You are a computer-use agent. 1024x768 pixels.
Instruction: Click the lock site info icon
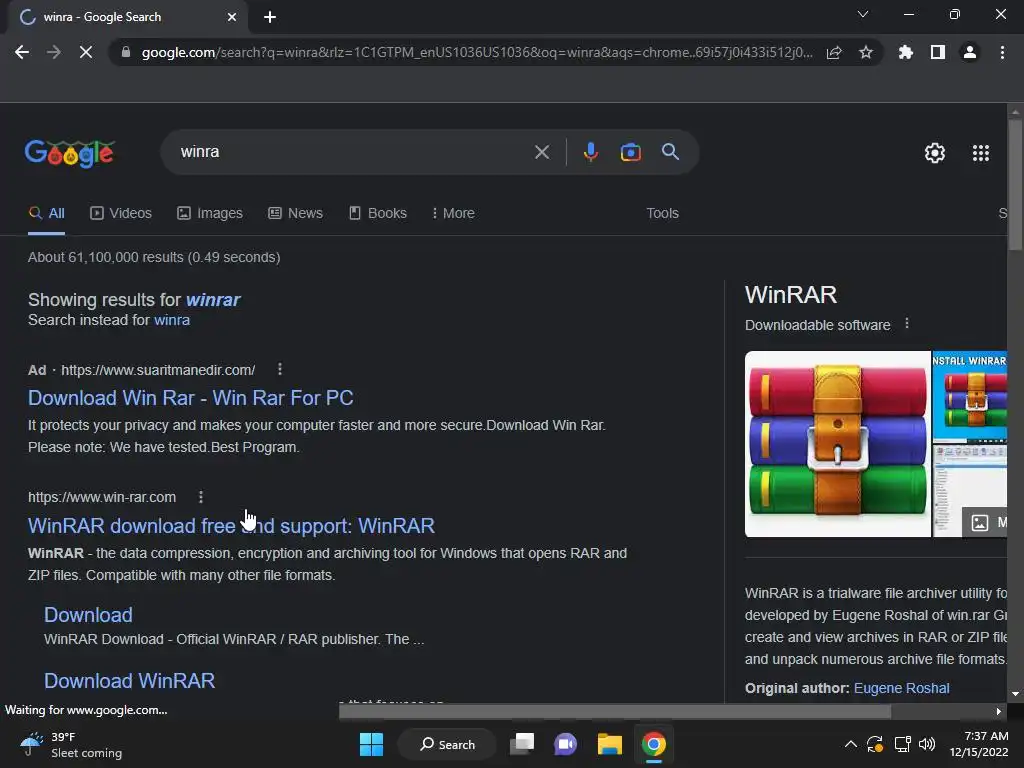125,52
